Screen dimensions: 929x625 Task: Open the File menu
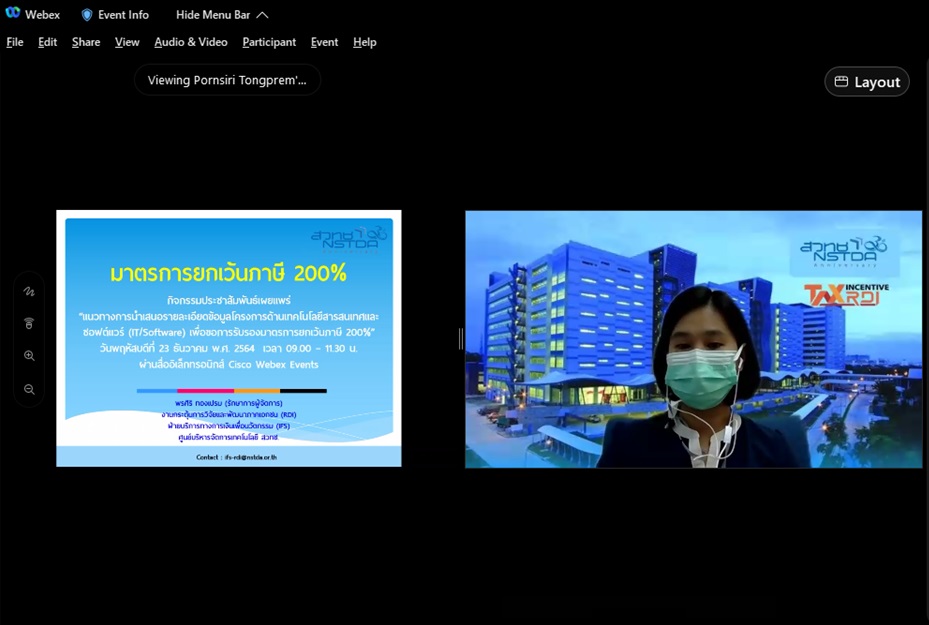(x=15, y=42)
